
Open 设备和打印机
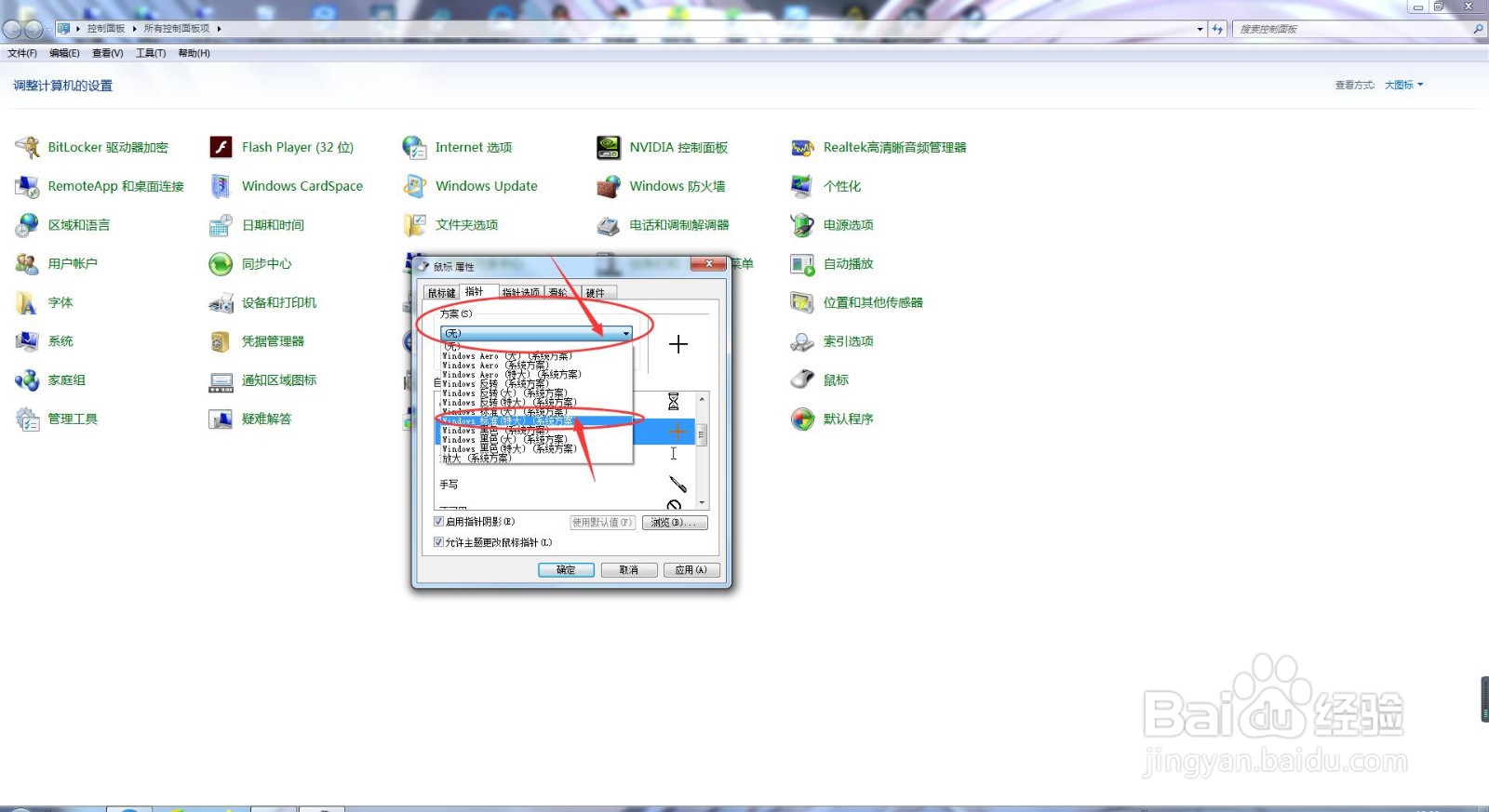pos(262,302)
